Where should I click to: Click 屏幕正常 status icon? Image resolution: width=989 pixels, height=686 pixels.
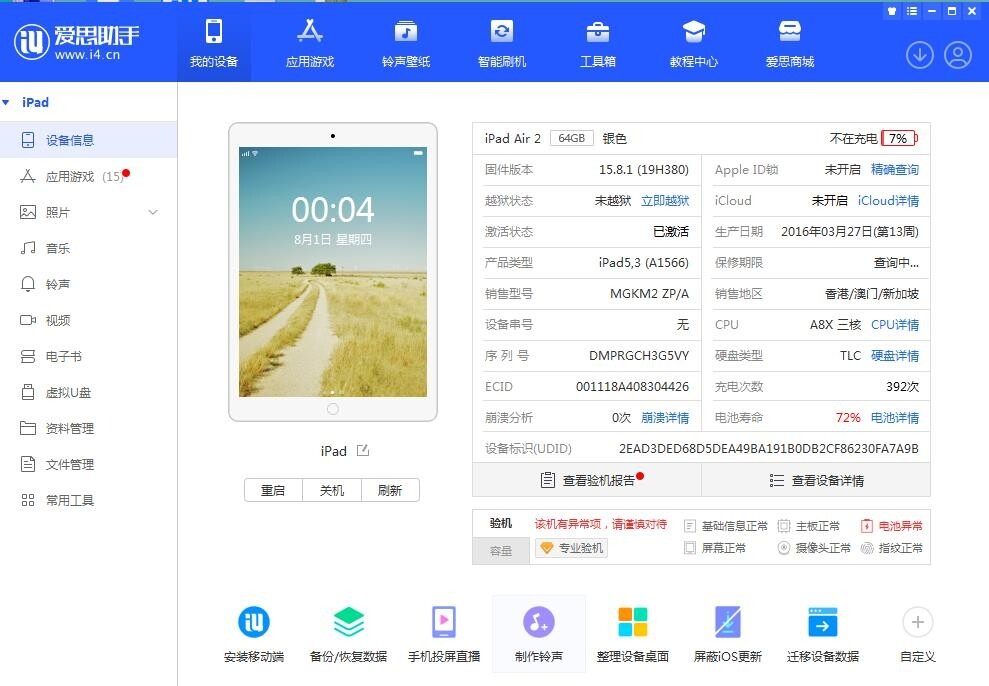pyautogui.click(x=690, y=548)
